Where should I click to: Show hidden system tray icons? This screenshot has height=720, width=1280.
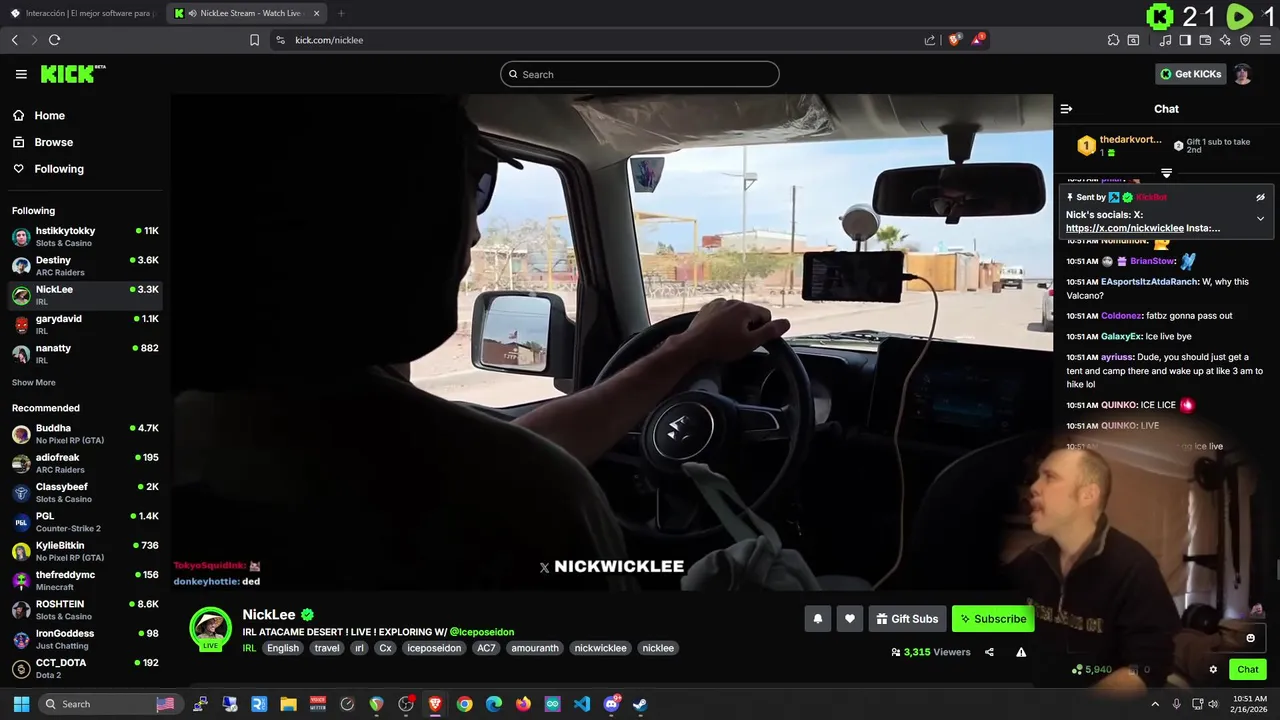(1155, 704)
